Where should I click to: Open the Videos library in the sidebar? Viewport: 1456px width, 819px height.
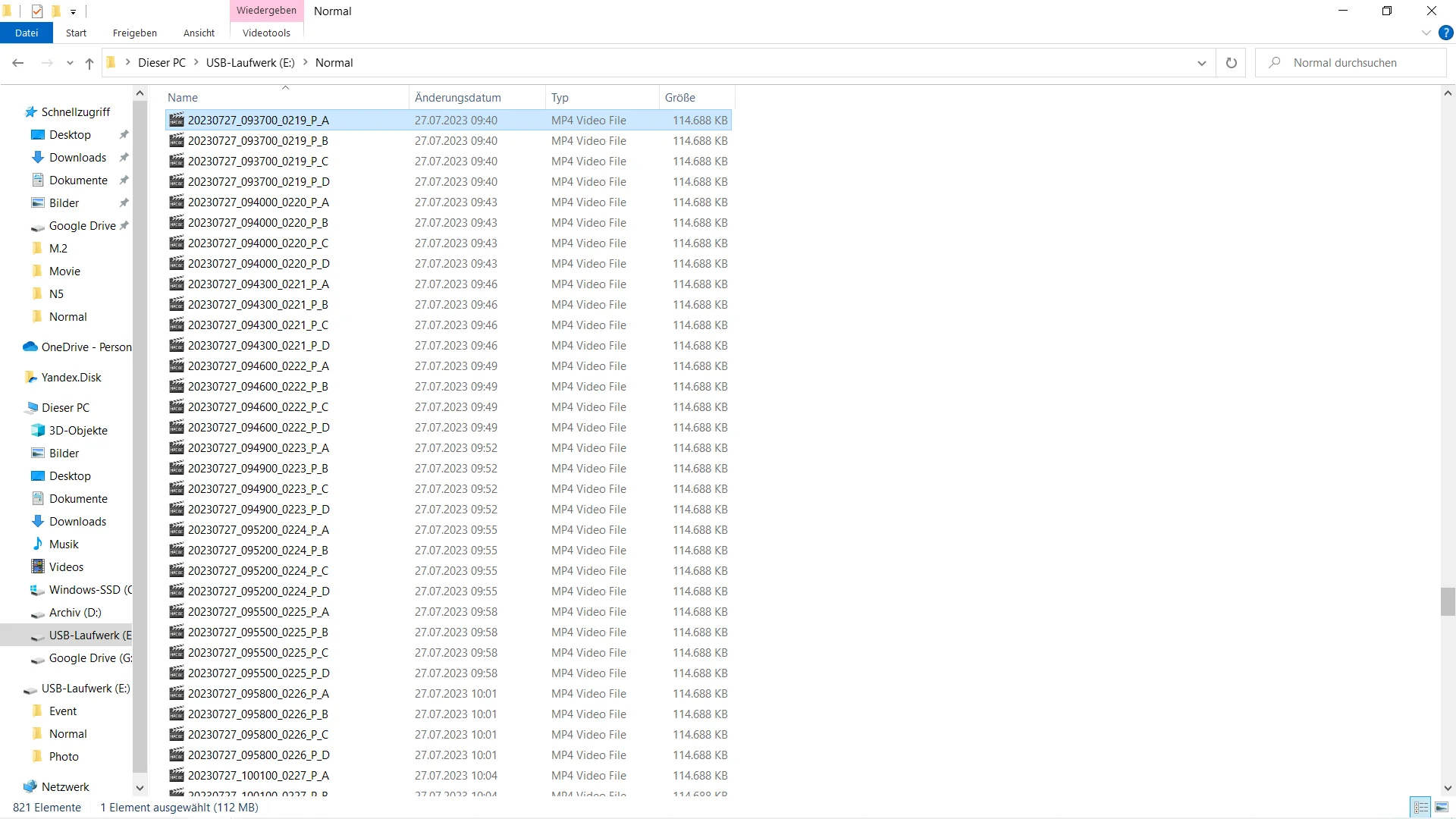[66, 567]
